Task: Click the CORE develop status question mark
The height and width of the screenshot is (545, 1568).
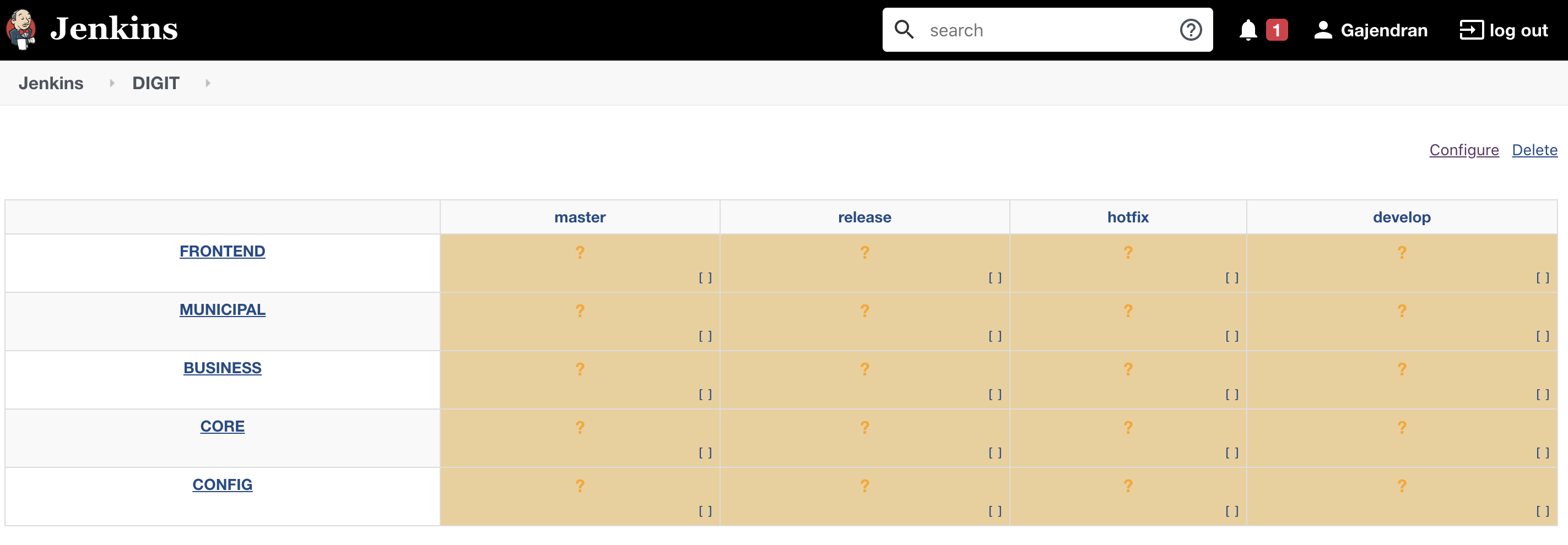Action: [1402, 427]
